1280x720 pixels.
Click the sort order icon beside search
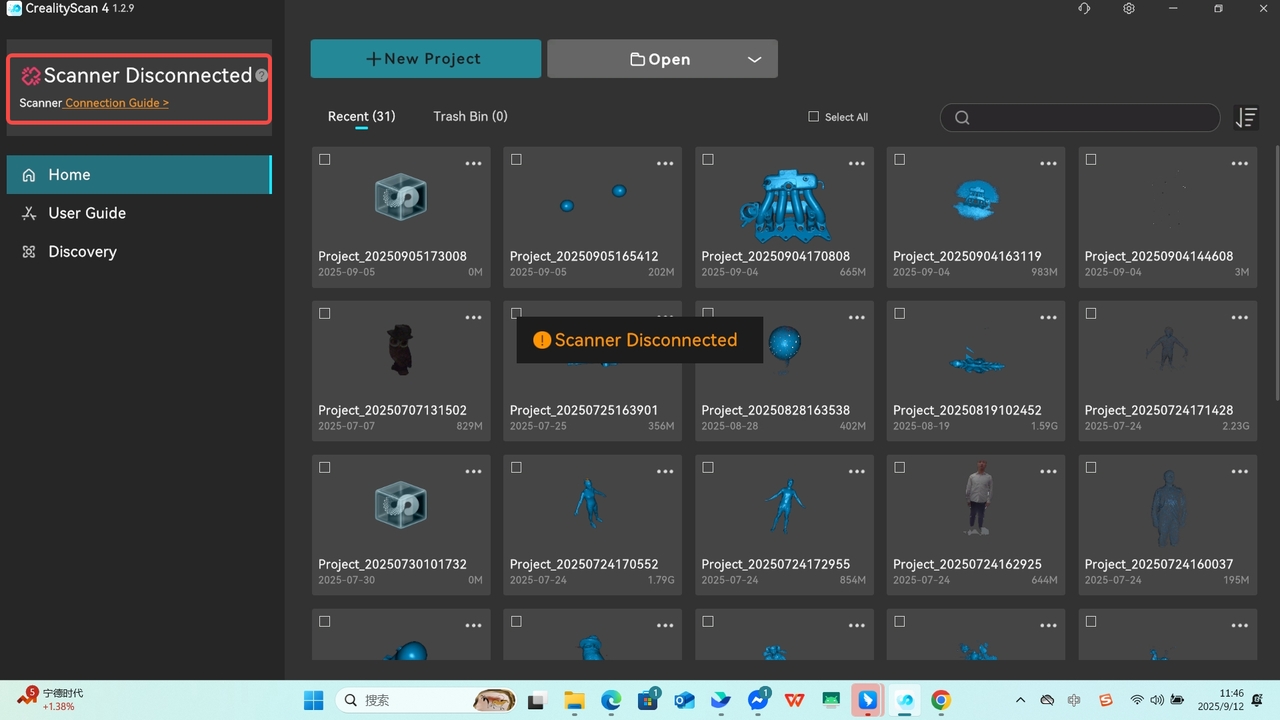1246,118
